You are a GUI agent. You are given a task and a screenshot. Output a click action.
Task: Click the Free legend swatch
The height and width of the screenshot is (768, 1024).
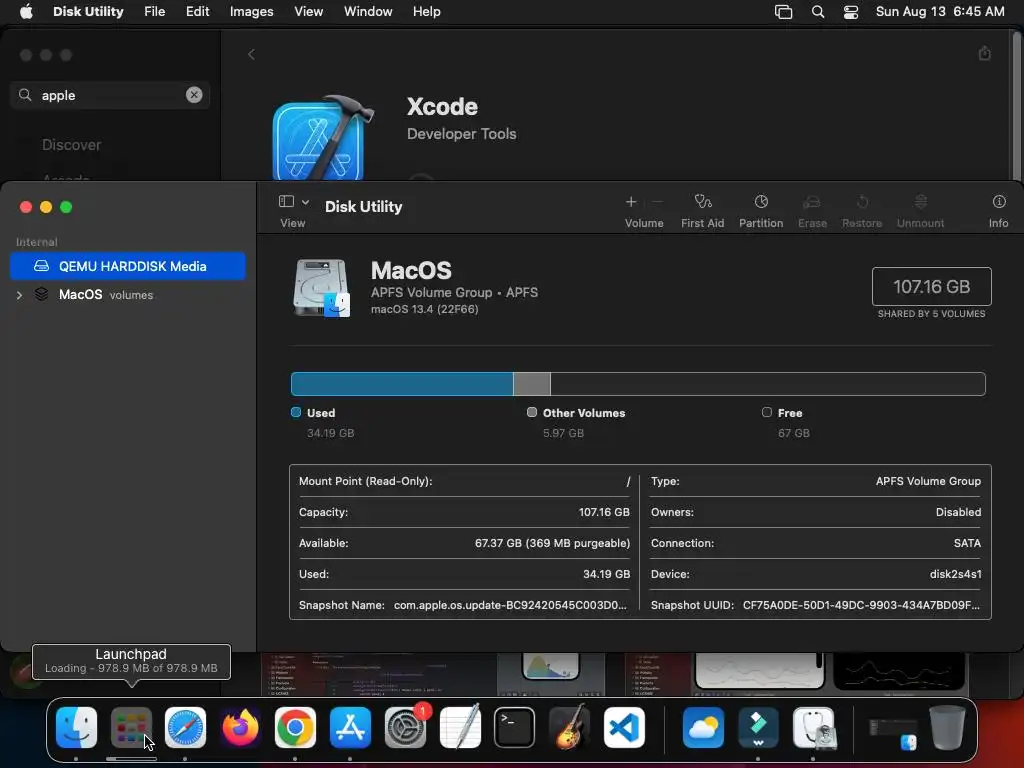(x=767, y=412)
